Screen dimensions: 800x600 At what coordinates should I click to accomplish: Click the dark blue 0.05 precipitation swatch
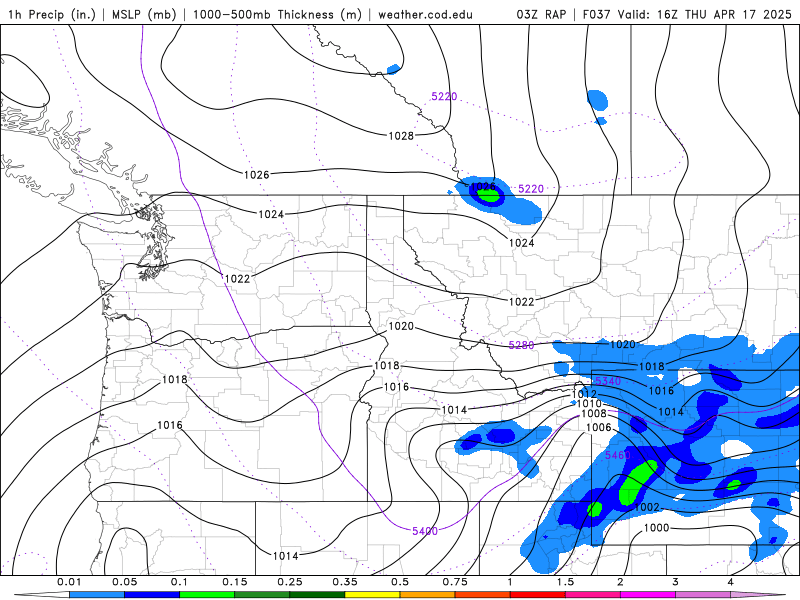152,595
